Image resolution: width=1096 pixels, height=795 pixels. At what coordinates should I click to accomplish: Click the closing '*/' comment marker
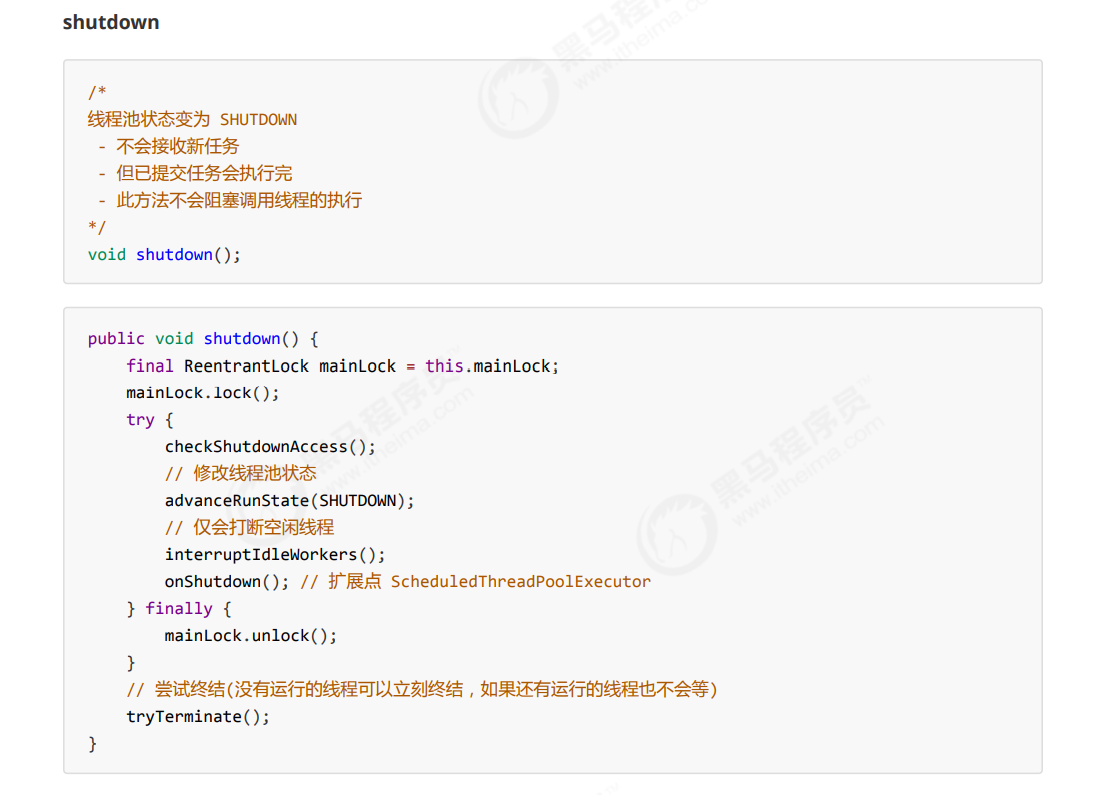[x=97, y=227]
